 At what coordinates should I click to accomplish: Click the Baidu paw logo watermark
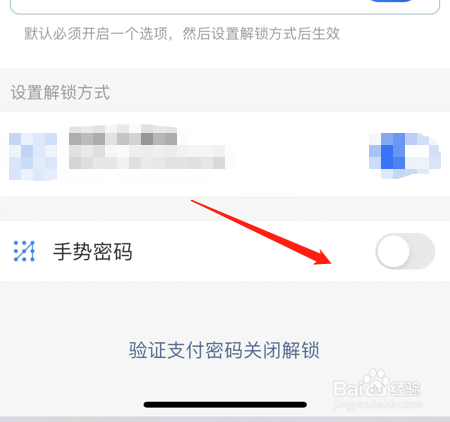[x=377, y=381]
